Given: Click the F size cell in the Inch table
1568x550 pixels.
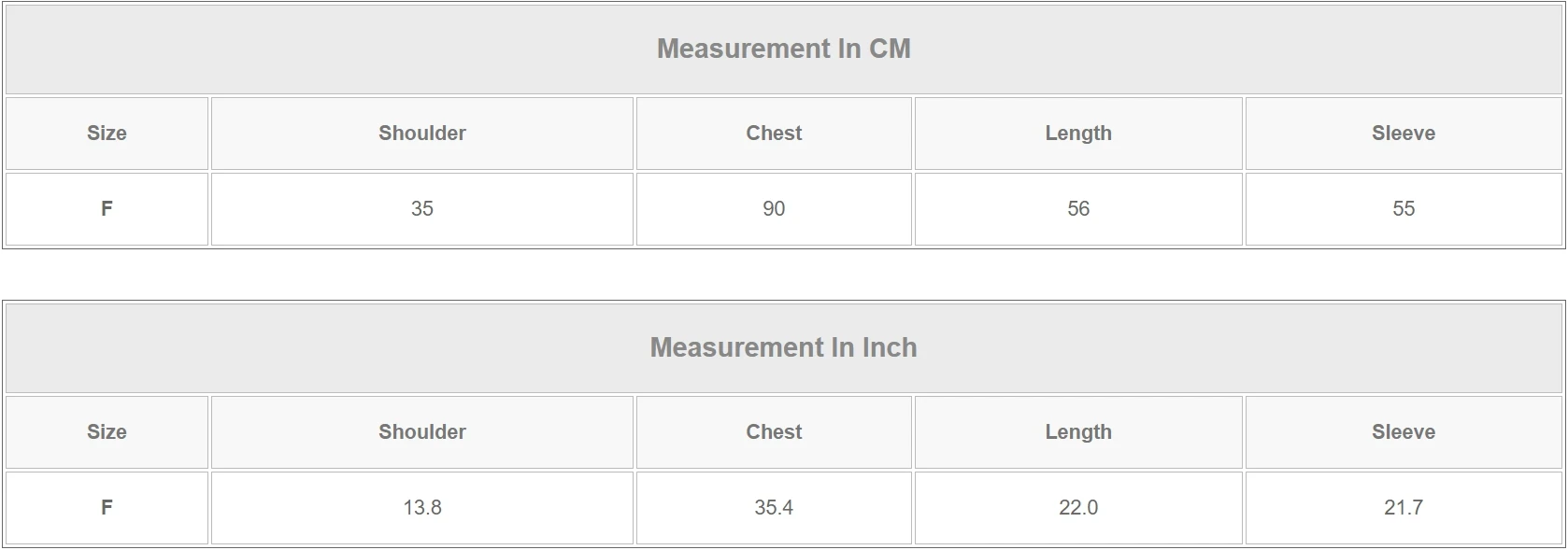Looking at the screenshot, I should click(x=107, y=508).
